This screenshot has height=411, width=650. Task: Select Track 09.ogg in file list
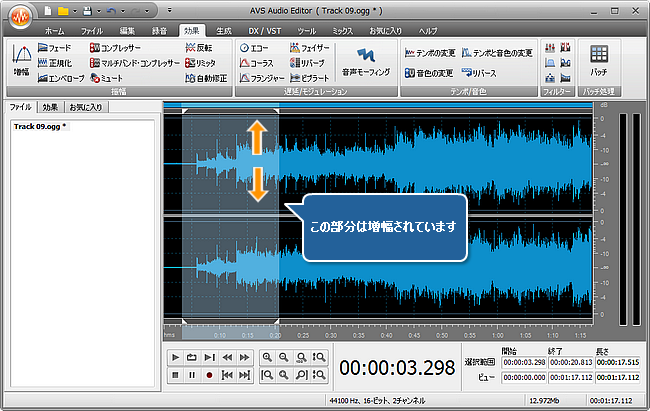pos(38,127)
